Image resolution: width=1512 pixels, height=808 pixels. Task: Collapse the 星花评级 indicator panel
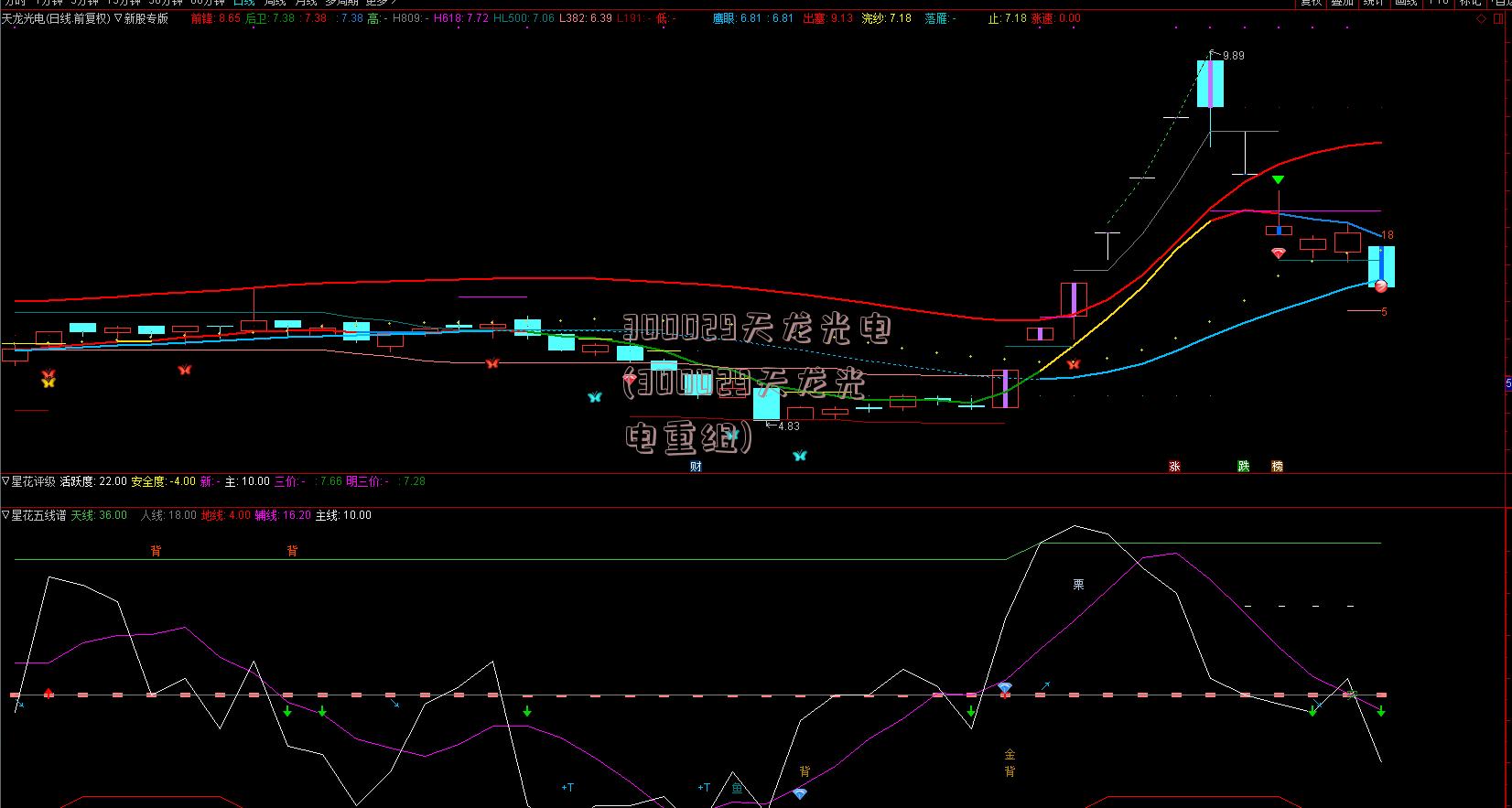coord(5,481)
